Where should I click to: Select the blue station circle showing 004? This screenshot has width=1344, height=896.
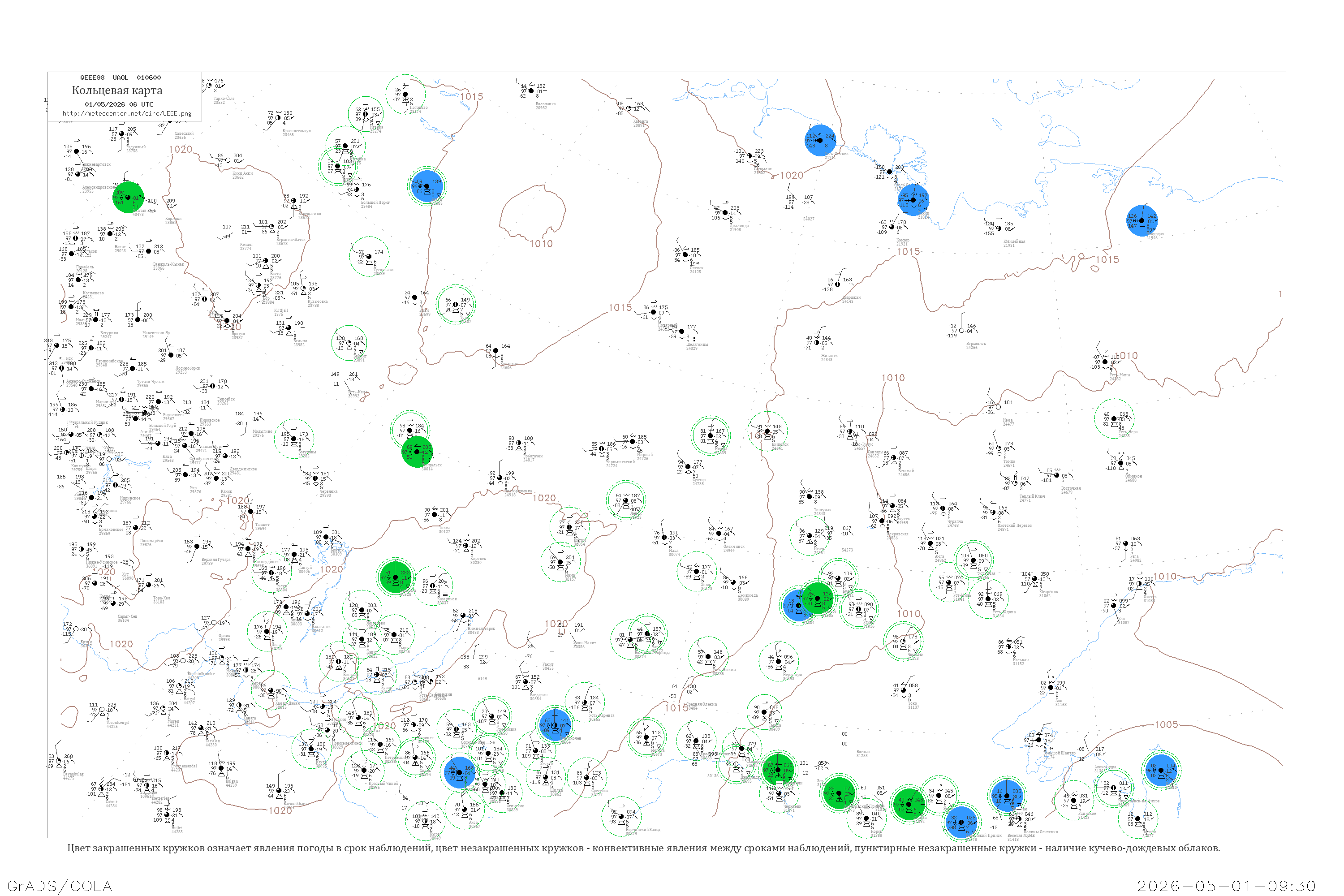click(1161, 770)
